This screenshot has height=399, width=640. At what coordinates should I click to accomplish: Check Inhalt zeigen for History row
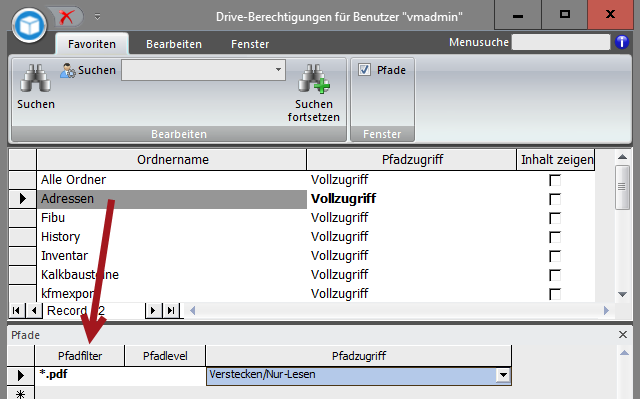[555, 237]
